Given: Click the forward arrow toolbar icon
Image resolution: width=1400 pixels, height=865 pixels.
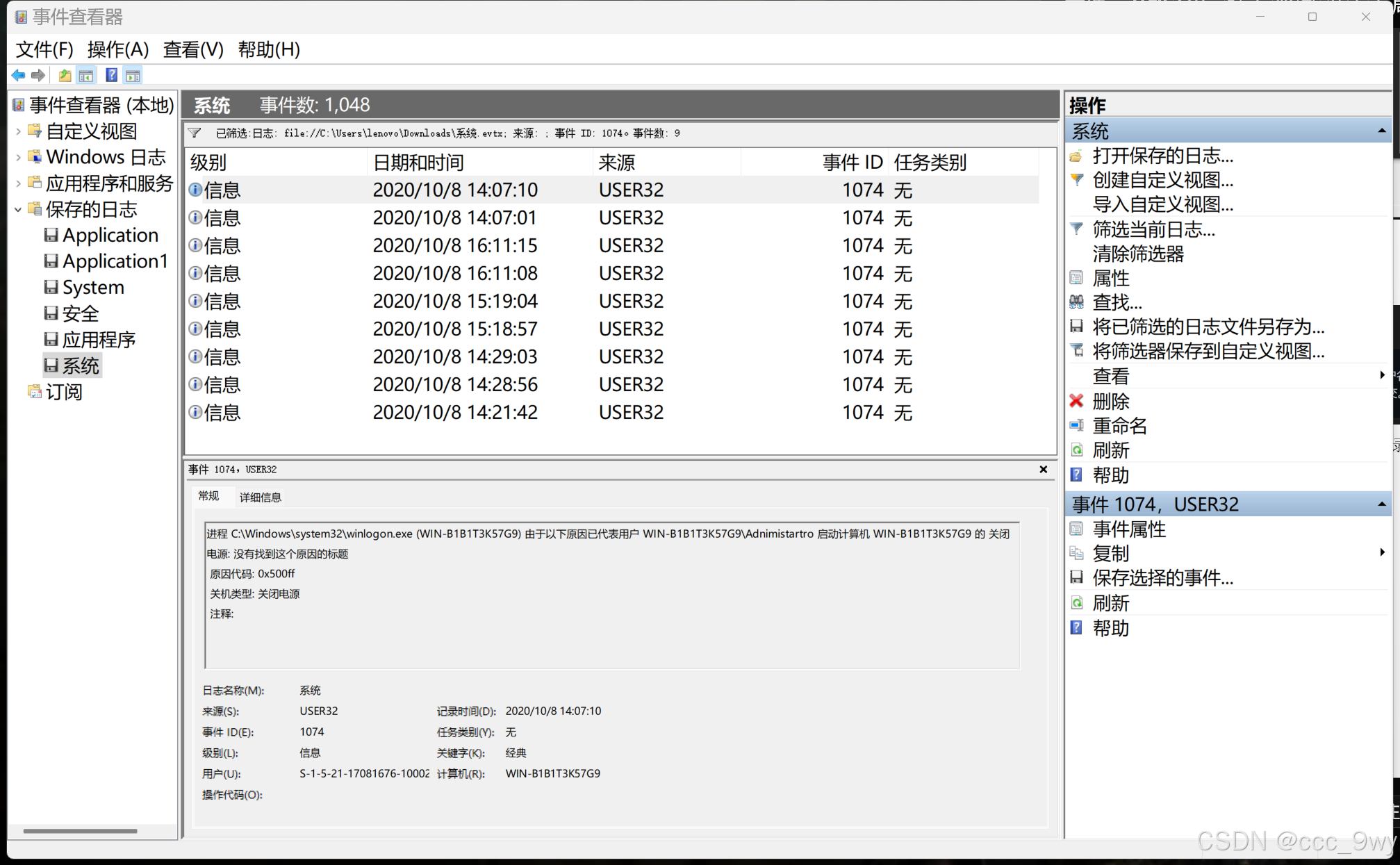Looking at the screenshot, I should [x=39, y=75].
